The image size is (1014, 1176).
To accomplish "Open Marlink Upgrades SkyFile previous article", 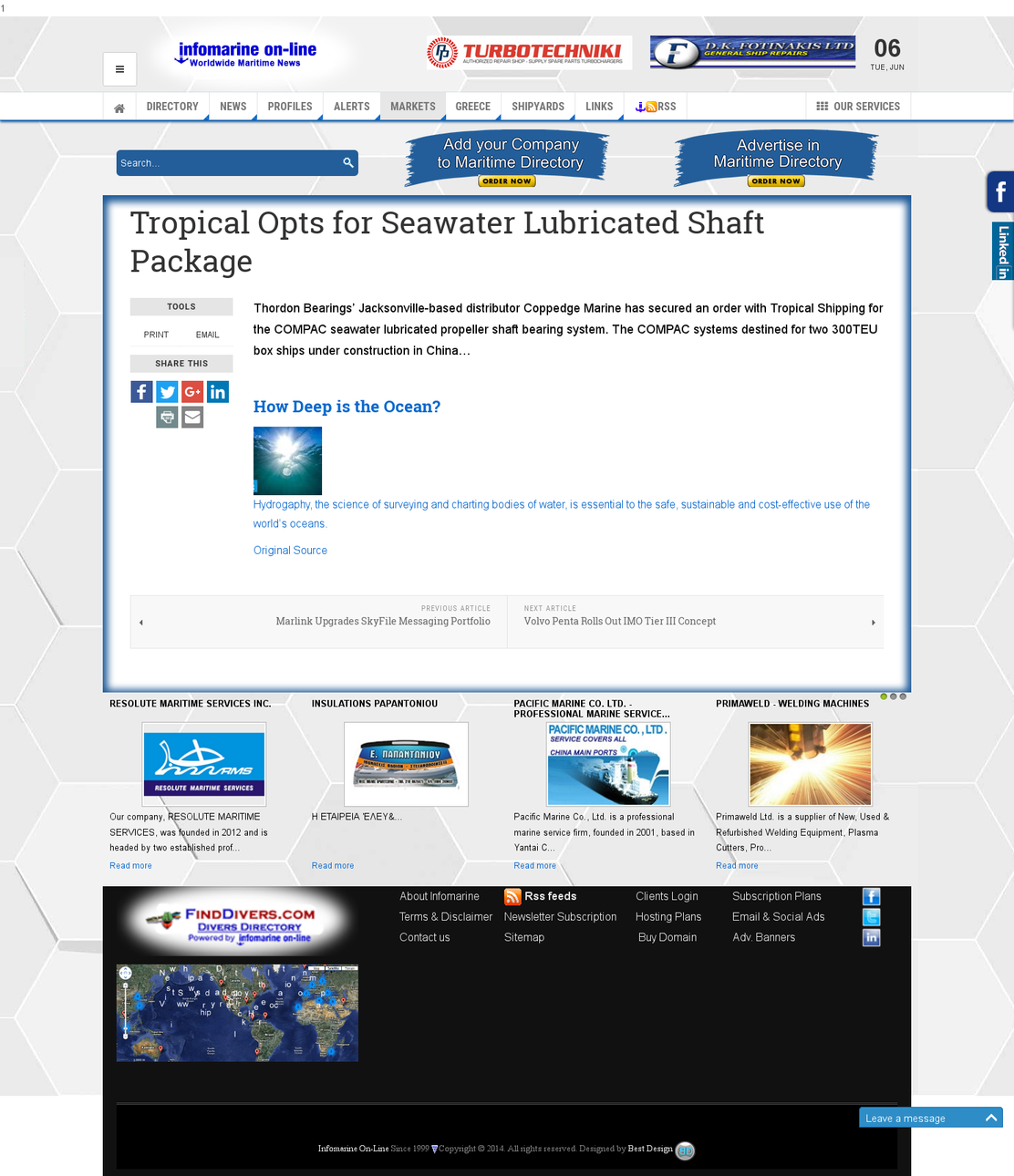I will tap(383, 622).
